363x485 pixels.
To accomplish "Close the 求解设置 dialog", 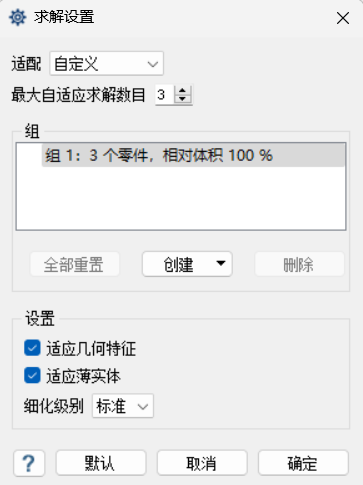I will click(343, 18).
